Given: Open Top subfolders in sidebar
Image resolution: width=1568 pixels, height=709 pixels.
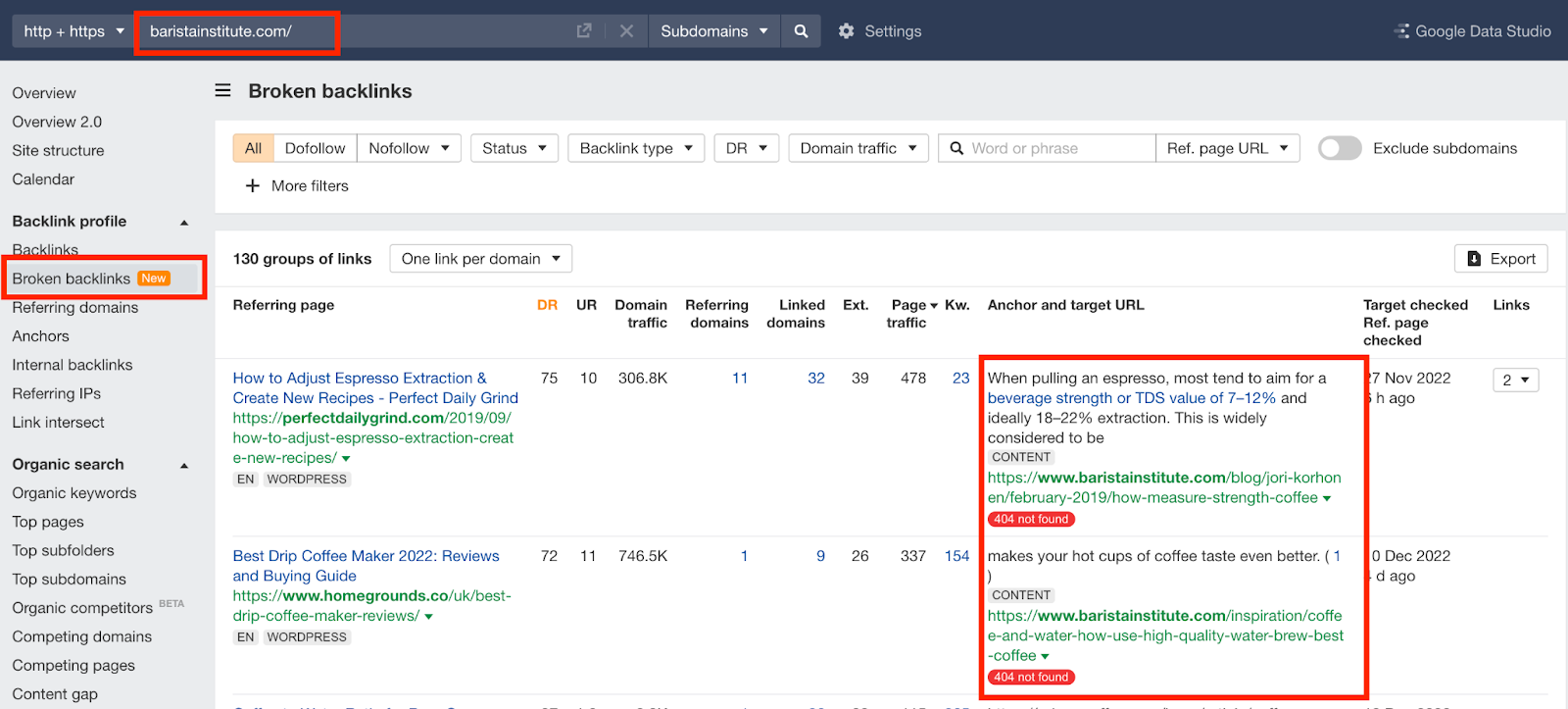Looking at the screenshot, I should 63,550.
